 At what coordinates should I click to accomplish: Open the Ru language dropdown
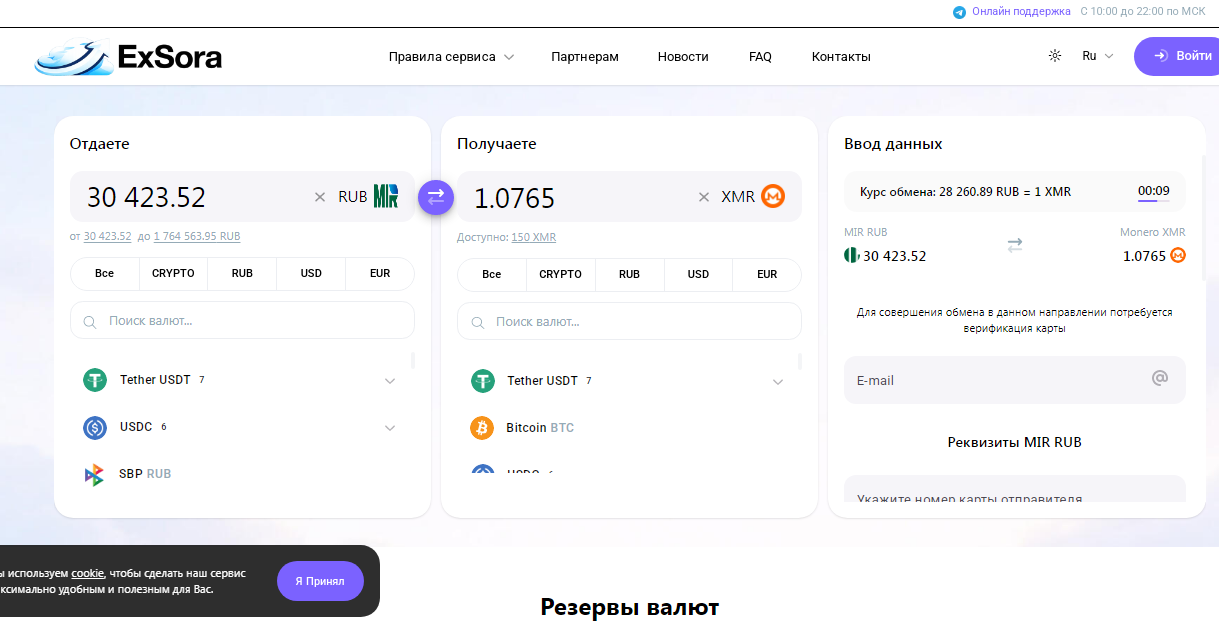1097,56
